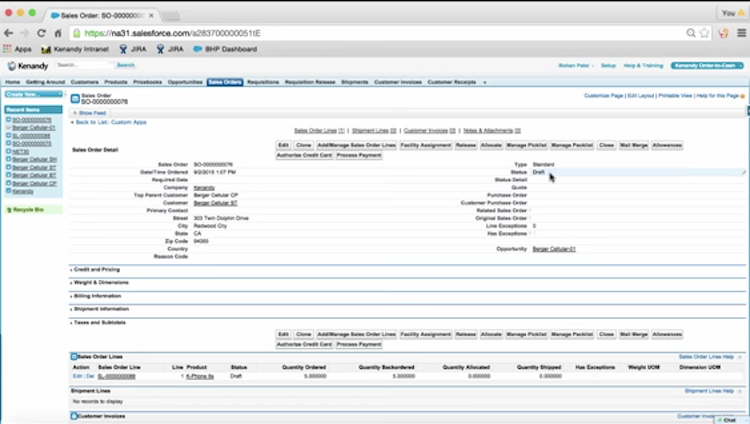The width and height of the screenshot is (750, 424).
Task: Click the browser address bar URL
Action: (172, 33)
